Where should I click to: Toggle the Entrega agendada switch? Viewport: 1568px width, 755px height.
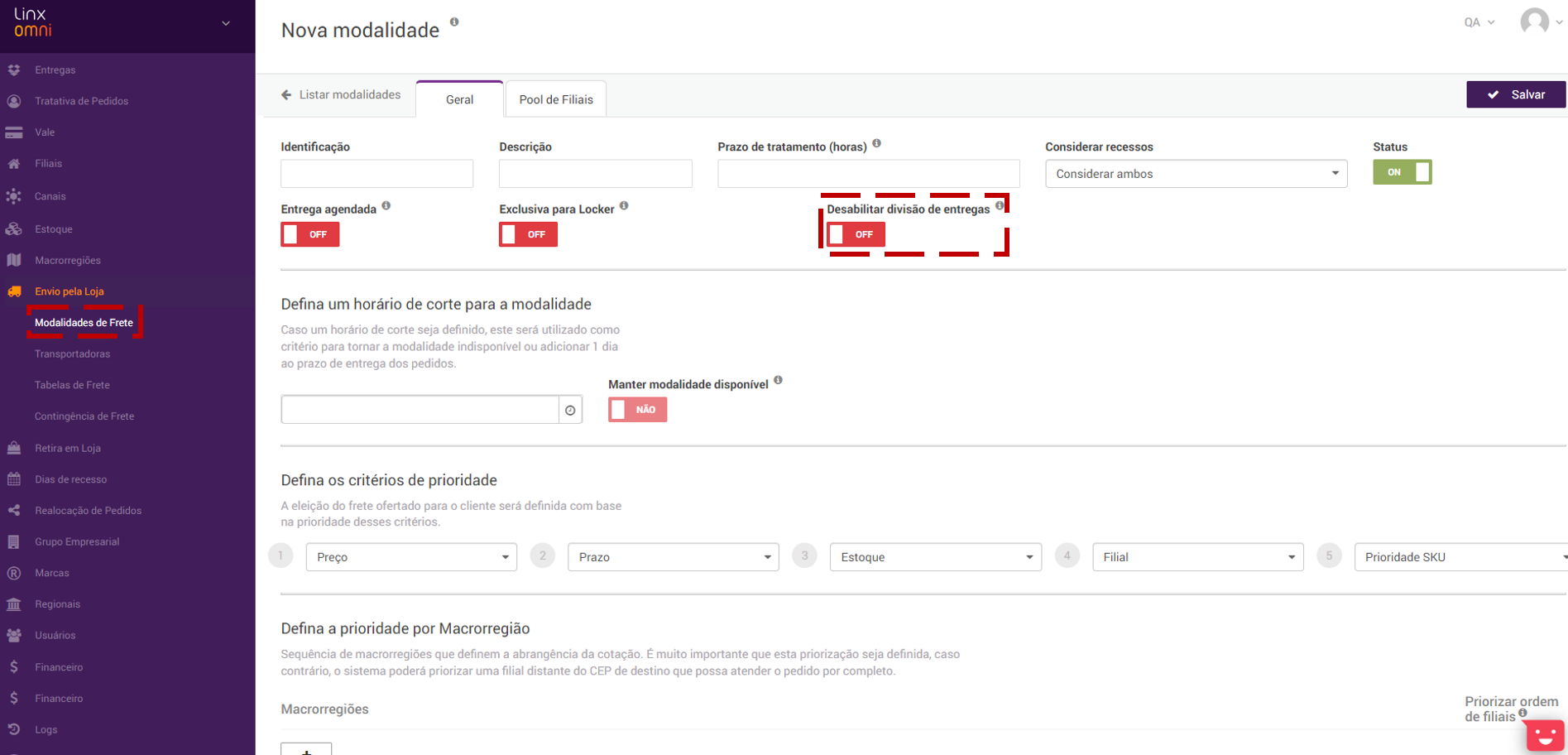pyautogui.click(x=310, y=234)
